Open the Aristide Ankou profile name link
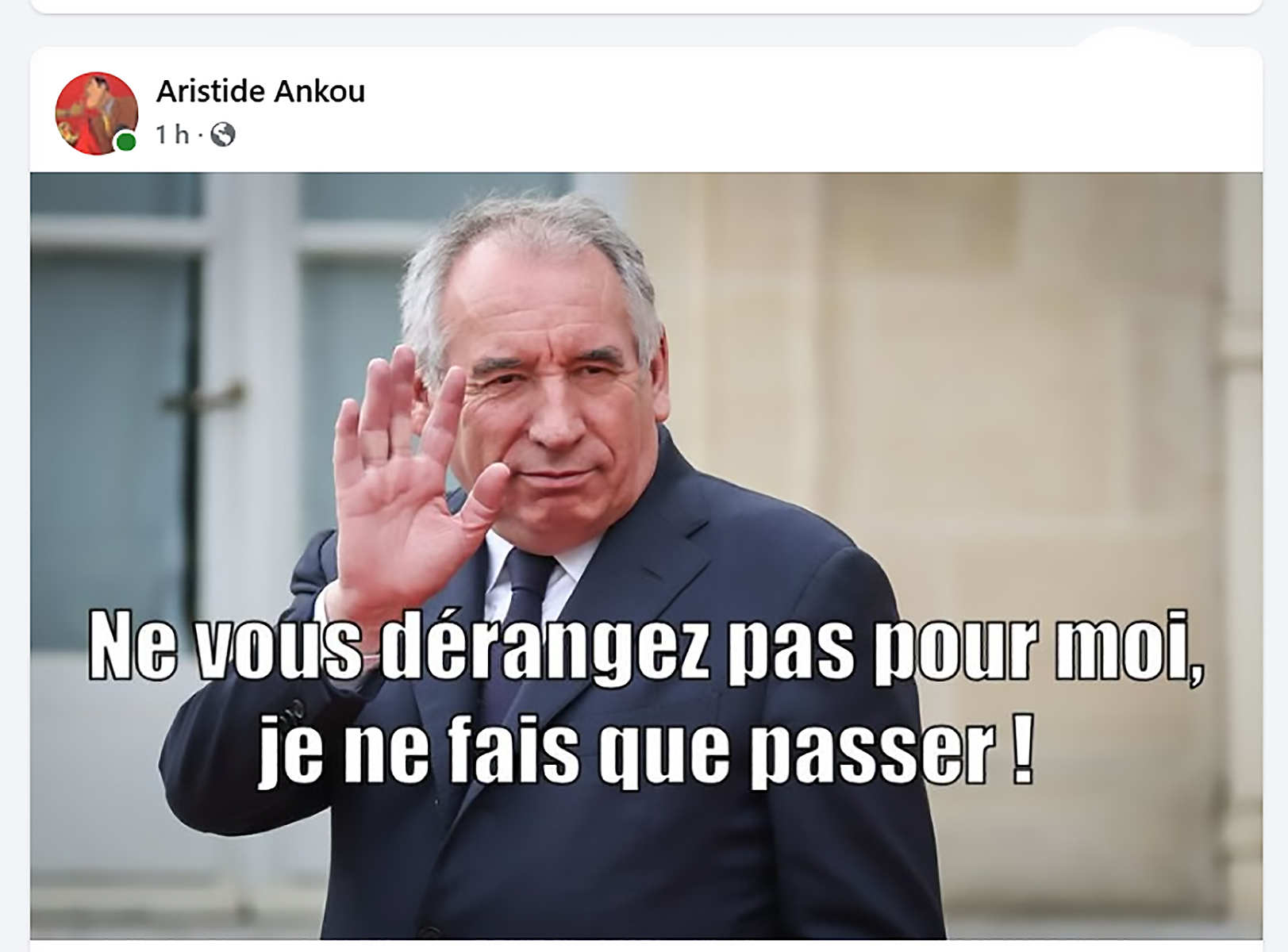This screenshot has width=1288, height=952. click(260, 92)
